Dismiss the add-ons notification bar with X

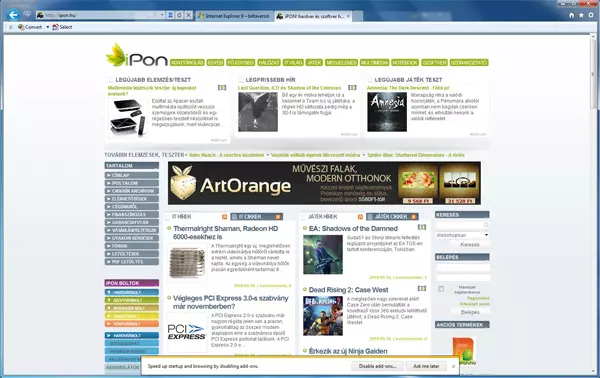coord(453,367)
